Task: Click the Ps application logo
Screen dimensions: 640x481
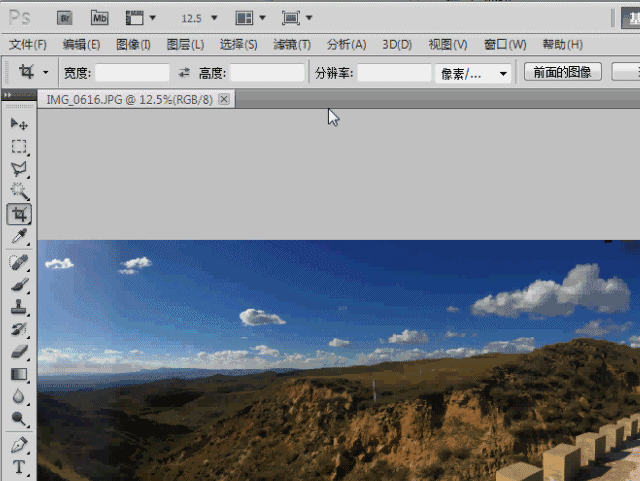Action: 20,18
